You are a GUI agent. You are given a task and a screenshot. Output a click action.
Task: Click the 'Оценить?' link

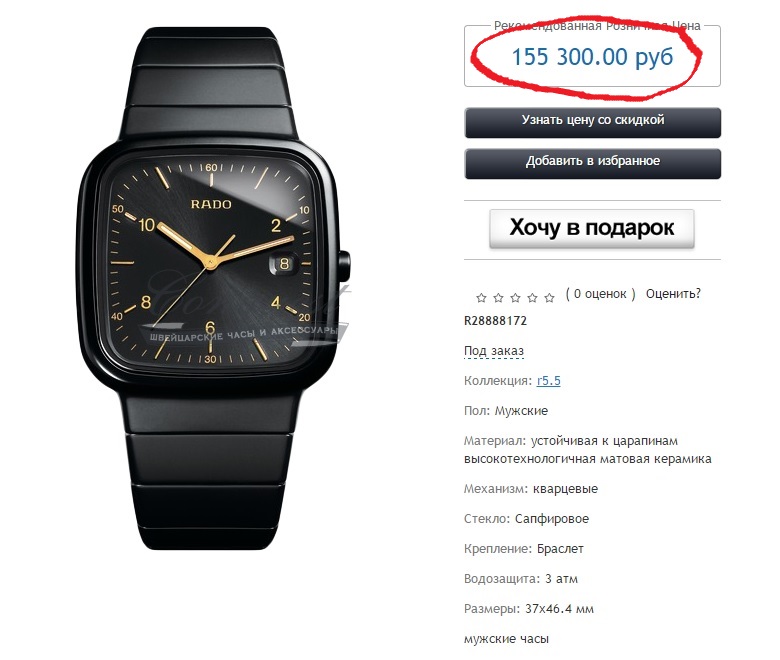[673, 294]
